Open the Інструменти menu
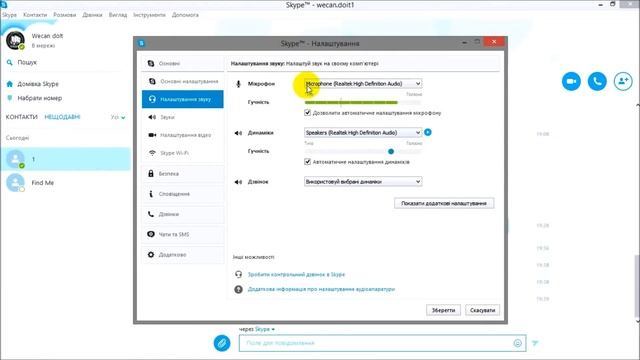640x360 pixels. pyautogui.click(x=149, y=15)
